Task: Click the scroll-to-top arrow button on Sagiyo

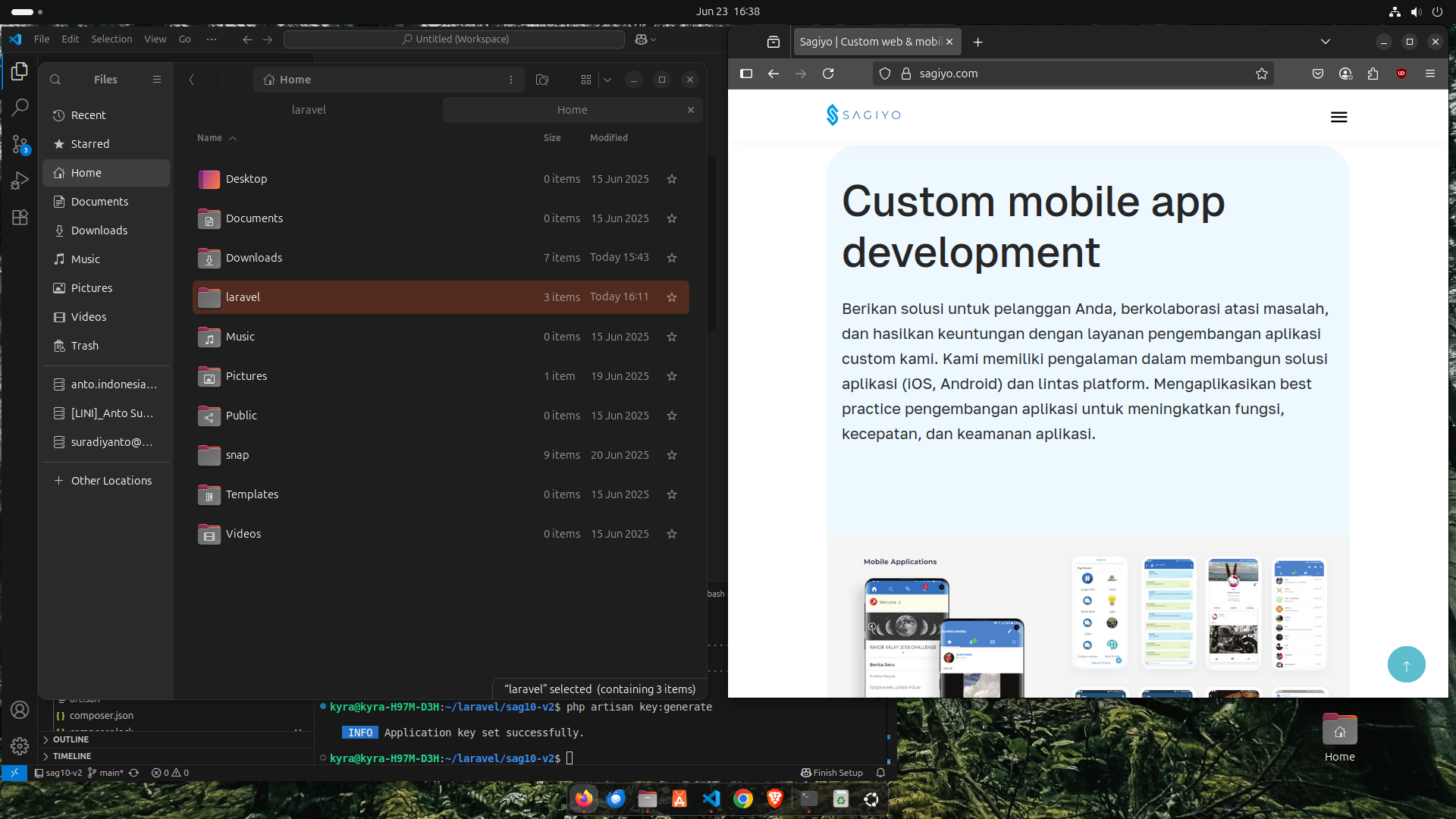Action: [x=1407, y=664]
